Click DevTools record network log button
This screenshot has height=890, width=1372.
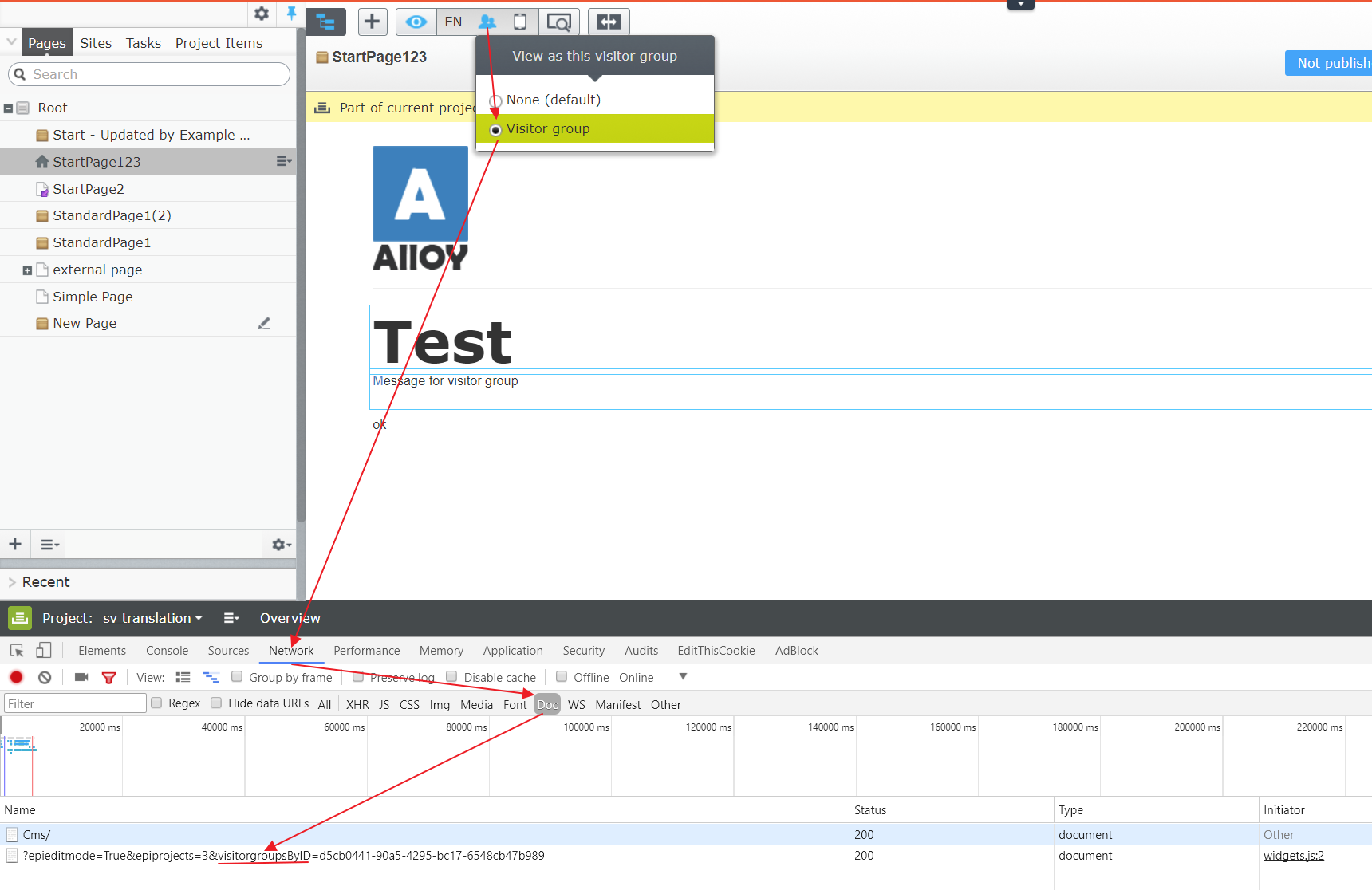pos(16,677)
